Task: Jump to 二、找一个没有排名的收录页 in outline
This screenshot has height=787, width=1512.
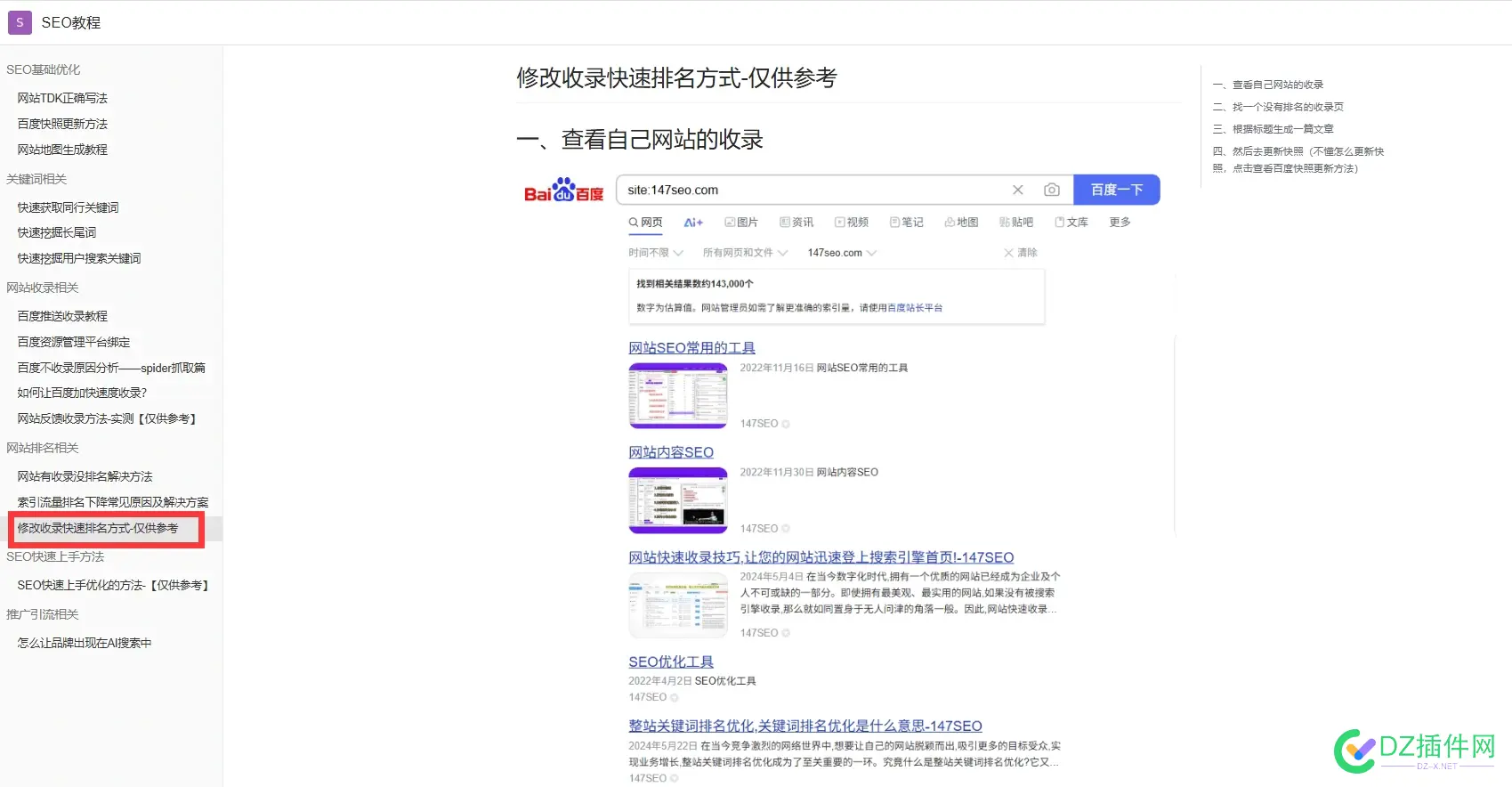Action: pyautogui.click(x=1278, y=107)
